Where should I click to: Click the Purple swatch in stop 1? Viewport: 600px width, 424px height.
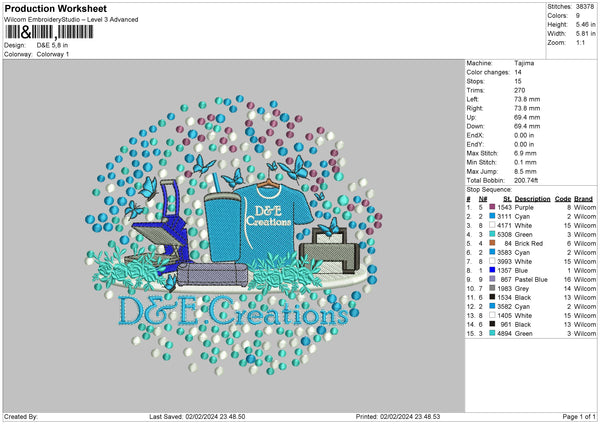tap(492, 207)
